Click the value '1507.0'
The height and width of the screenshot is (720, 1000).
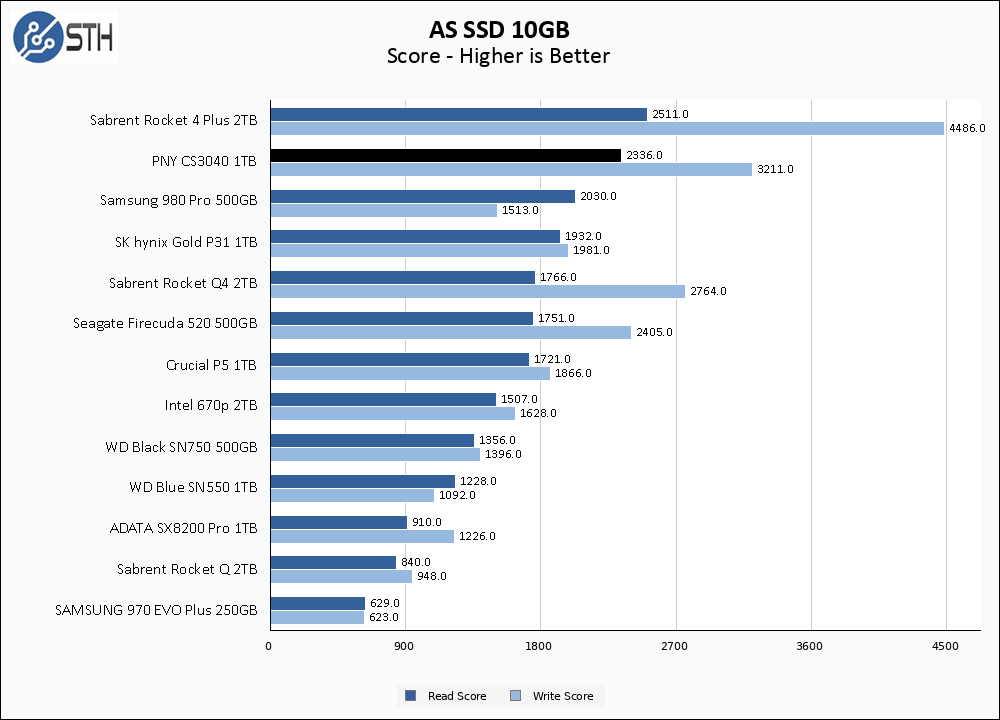point(519,399)
